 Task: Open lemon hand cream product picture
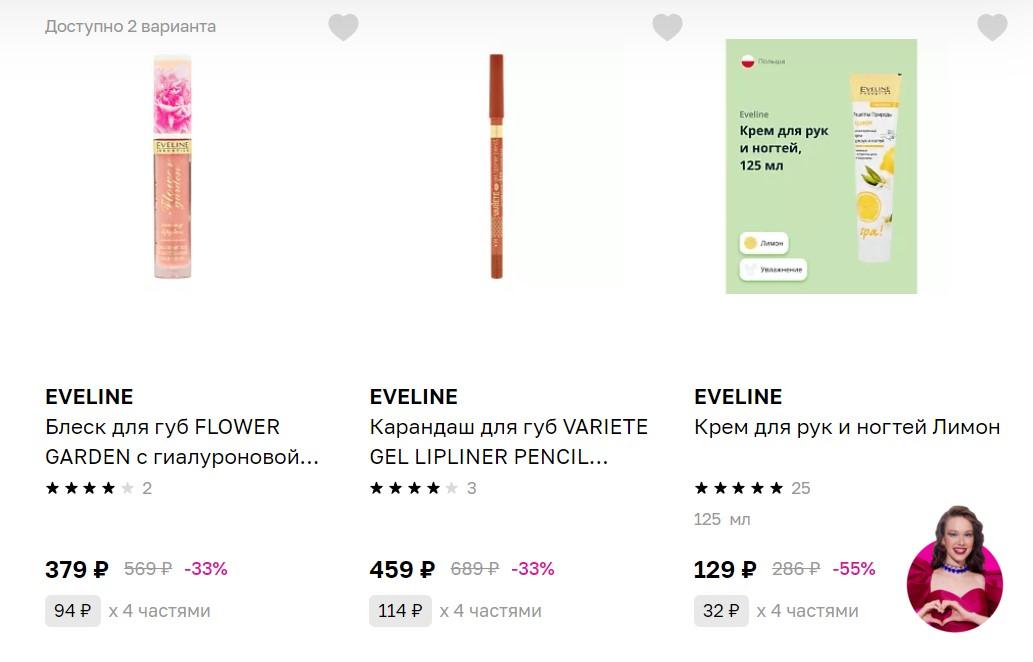[x=821, y=167]
